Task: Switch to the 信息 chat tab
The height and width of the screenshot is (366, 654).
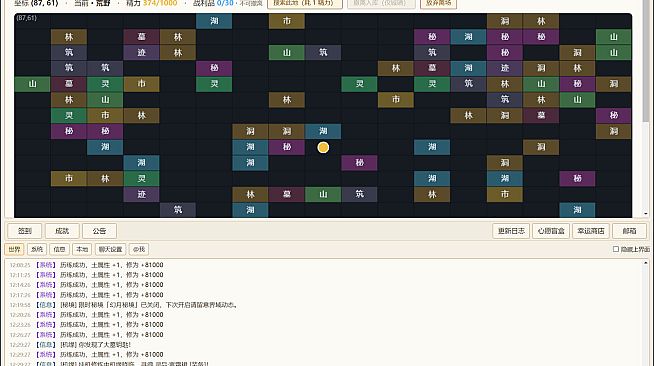Action: tap(60, 249)
